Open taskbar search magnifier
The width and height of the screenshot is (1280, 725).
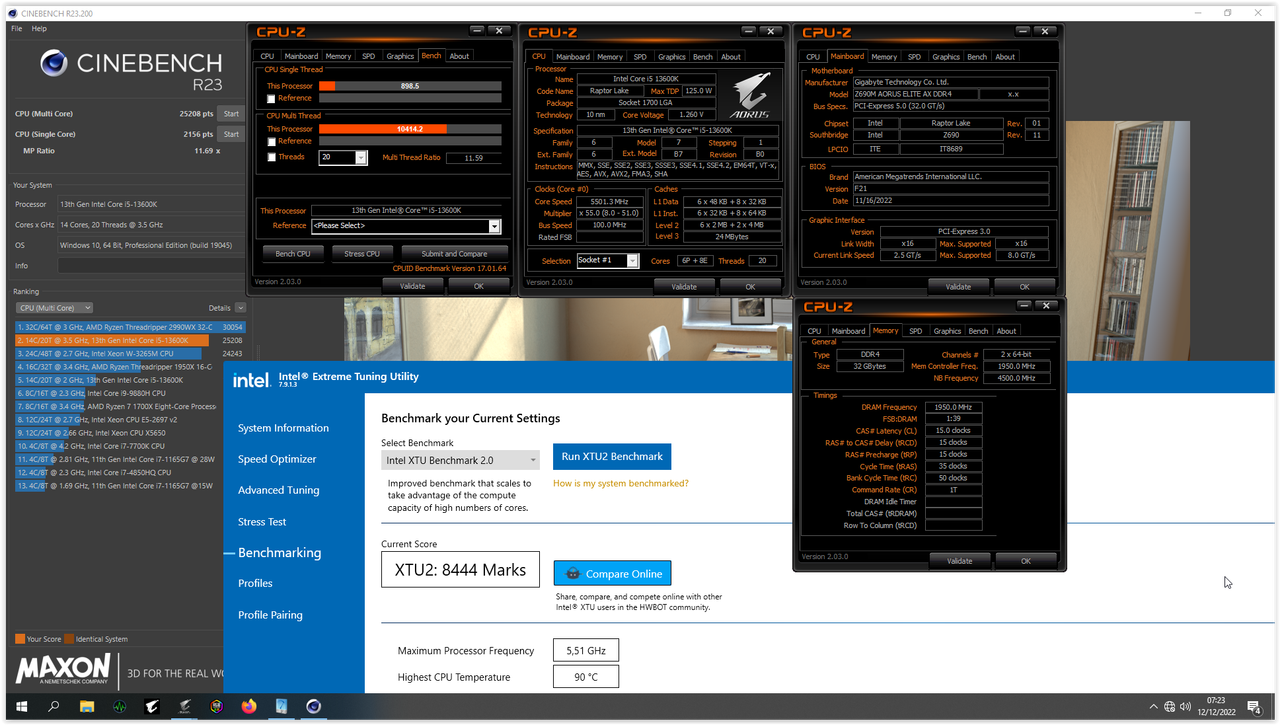tap(54, 706)
